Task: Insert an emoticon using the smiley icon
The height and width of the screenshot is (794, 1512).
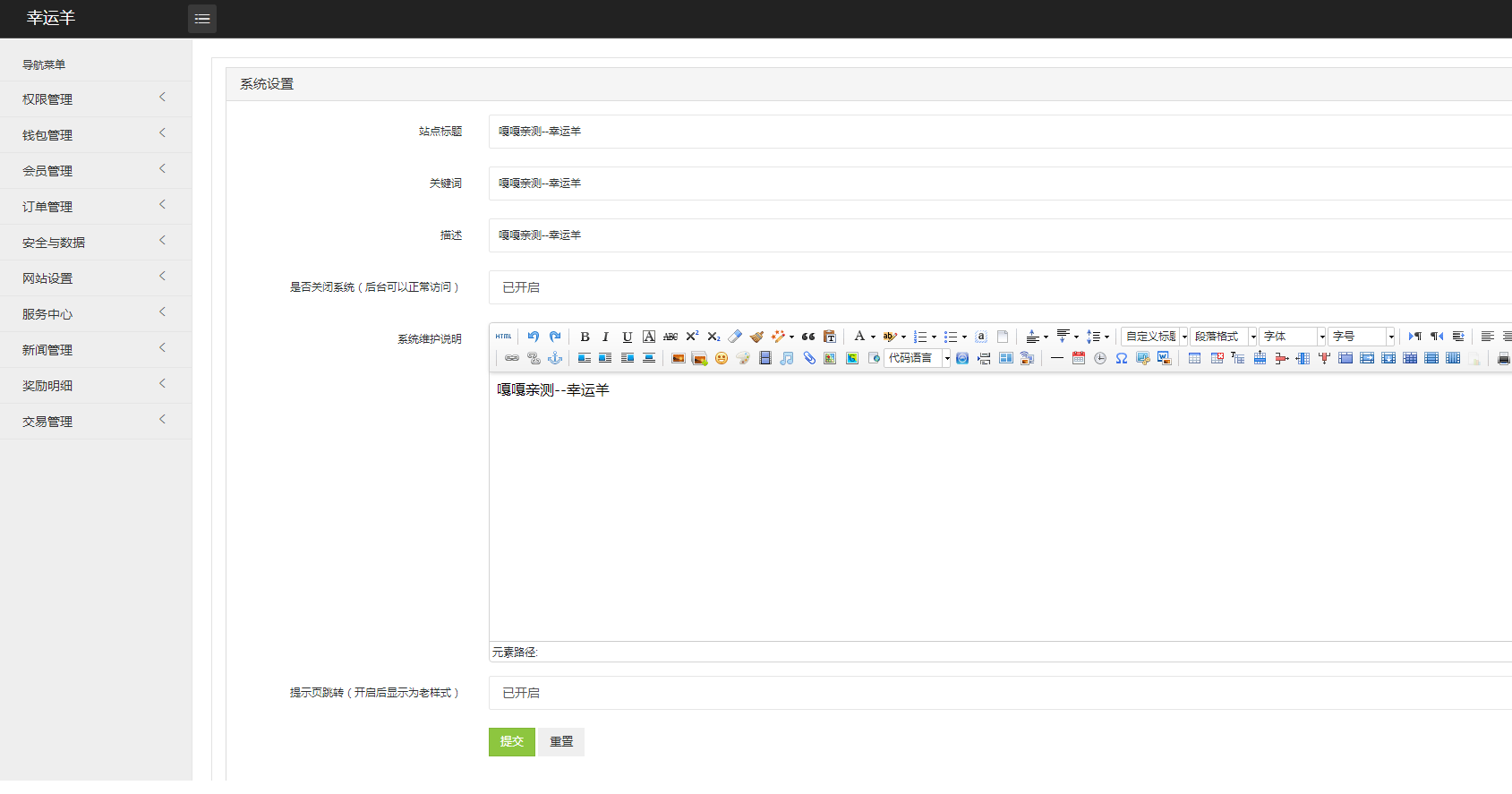Action: [722, 358]
